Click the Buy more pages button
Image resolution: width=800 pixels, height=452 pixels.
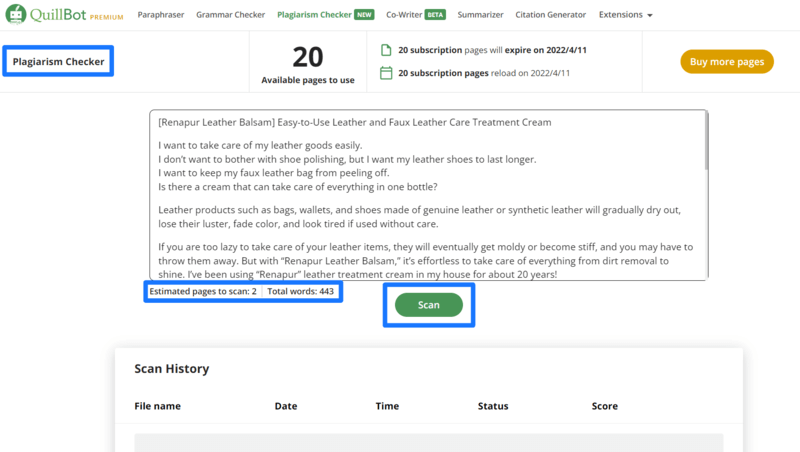coord(727,62)
